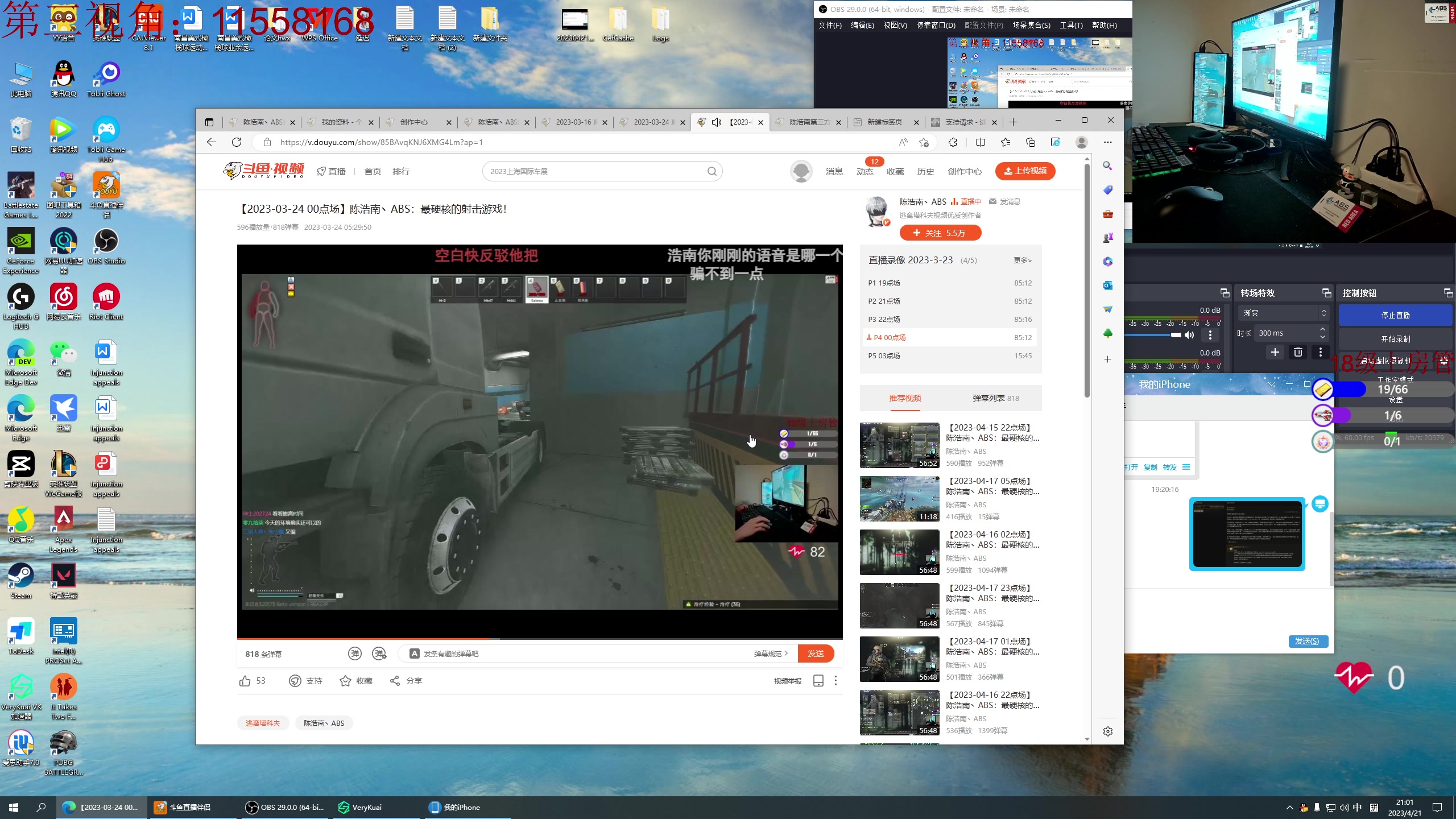Screen dimensions: 1456x819
Task: Open the danmaku settings gear icon
Action: click(379, 653)
